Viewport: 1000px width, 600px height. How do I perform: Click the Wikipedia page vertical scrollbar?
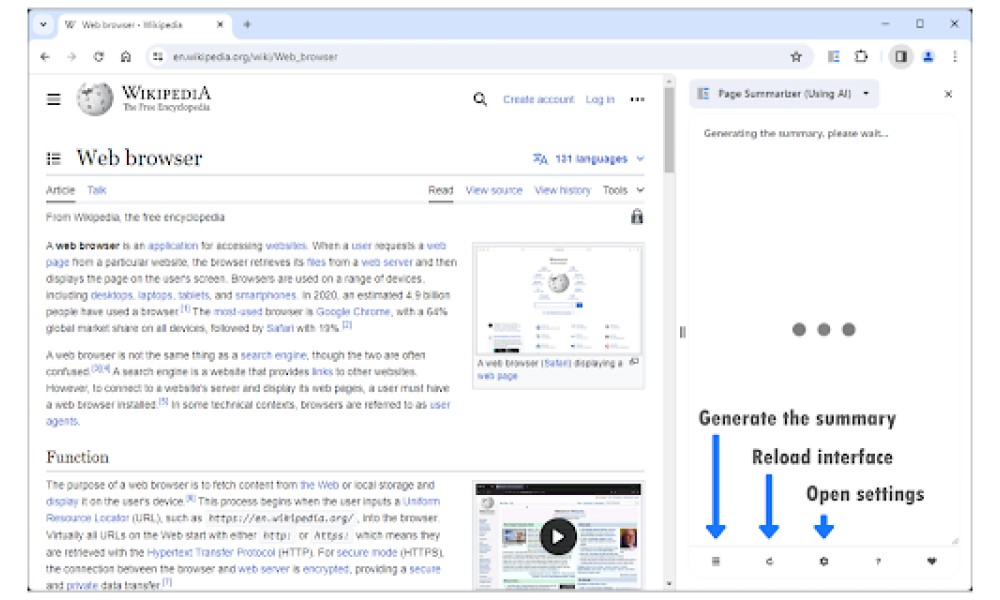[x=669, y=131]
